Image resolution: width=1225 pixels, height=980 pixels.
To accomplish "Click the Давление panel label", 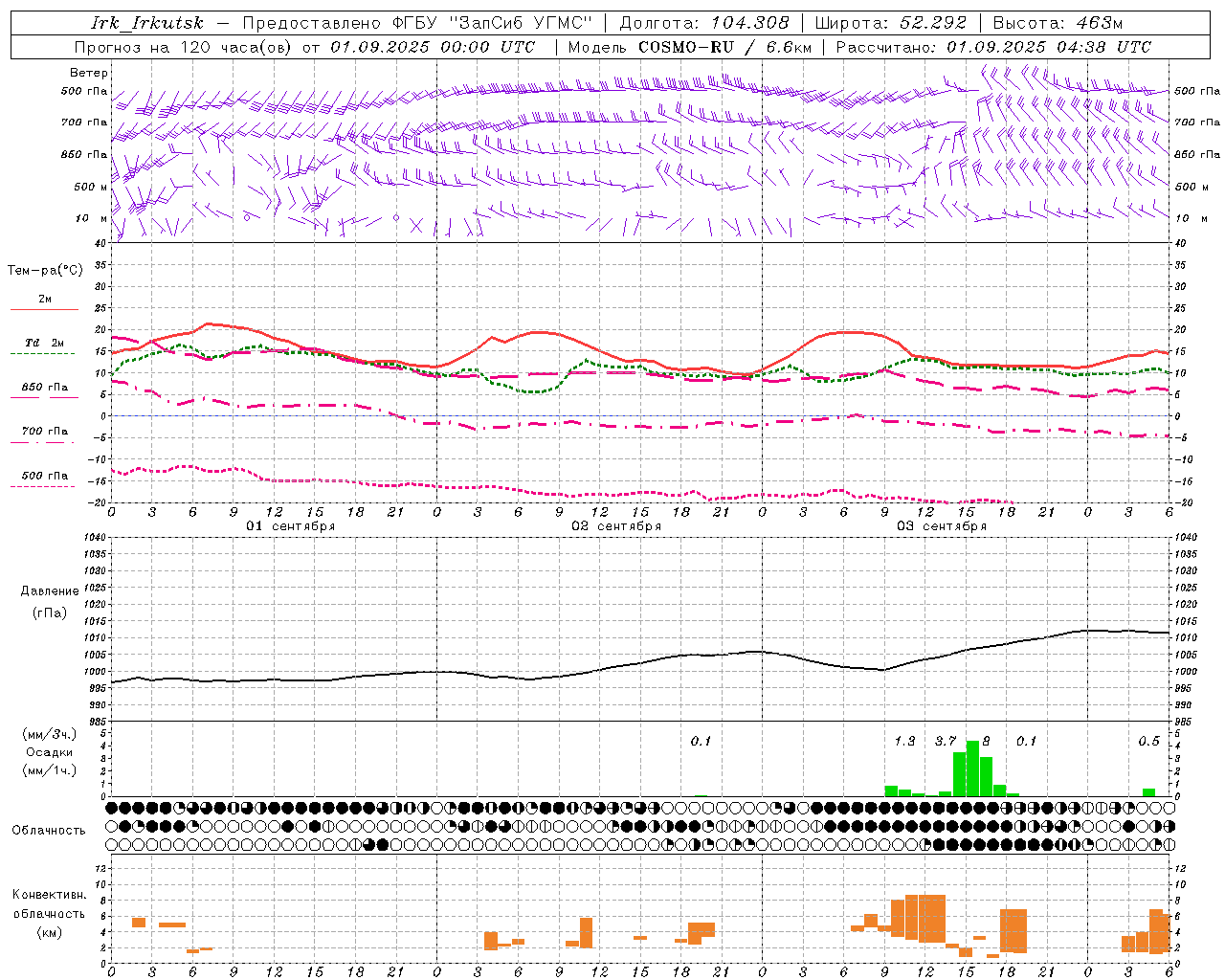I will point(50,591).
